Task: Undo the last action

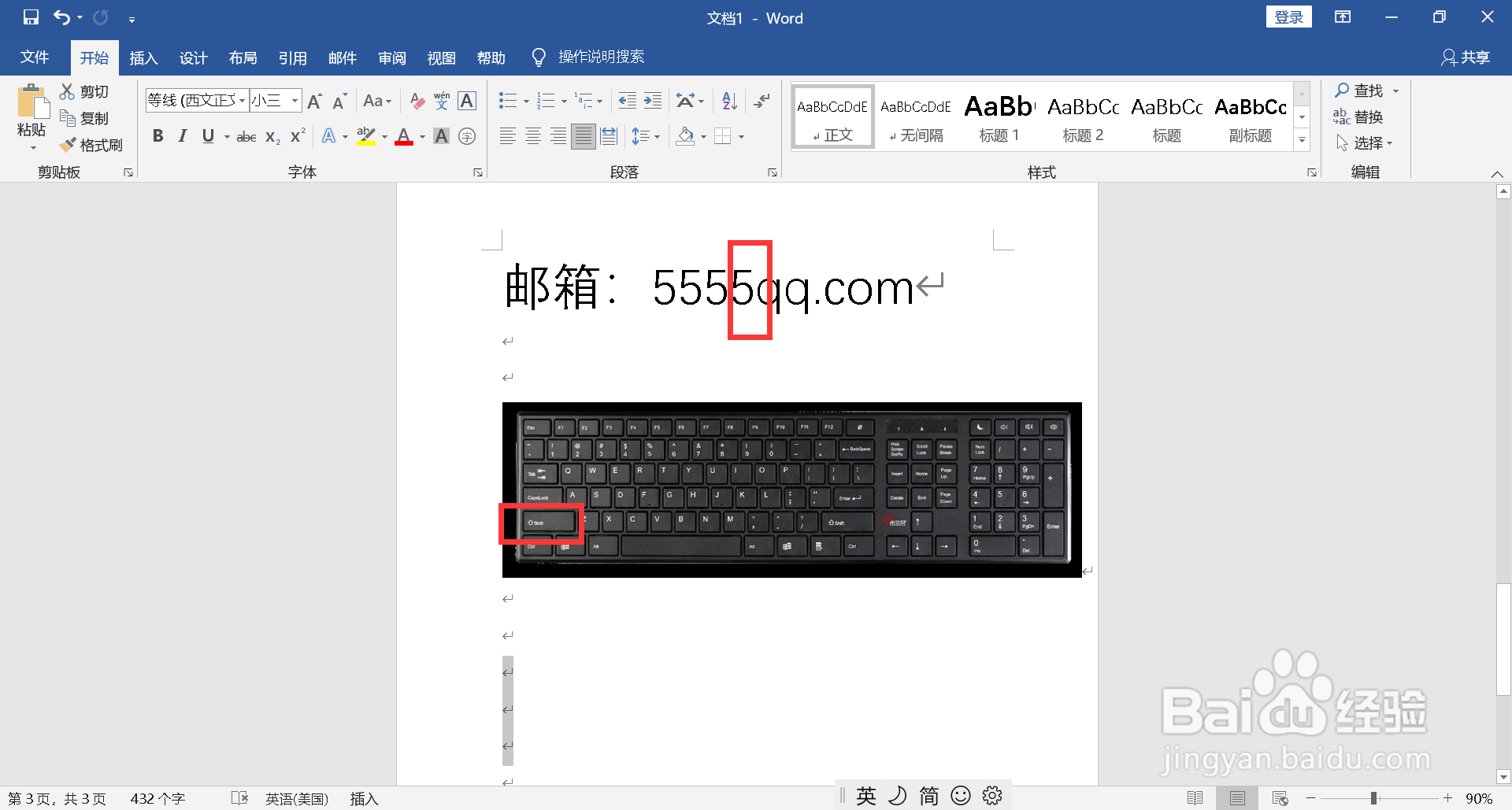Action: pos(61,17)
